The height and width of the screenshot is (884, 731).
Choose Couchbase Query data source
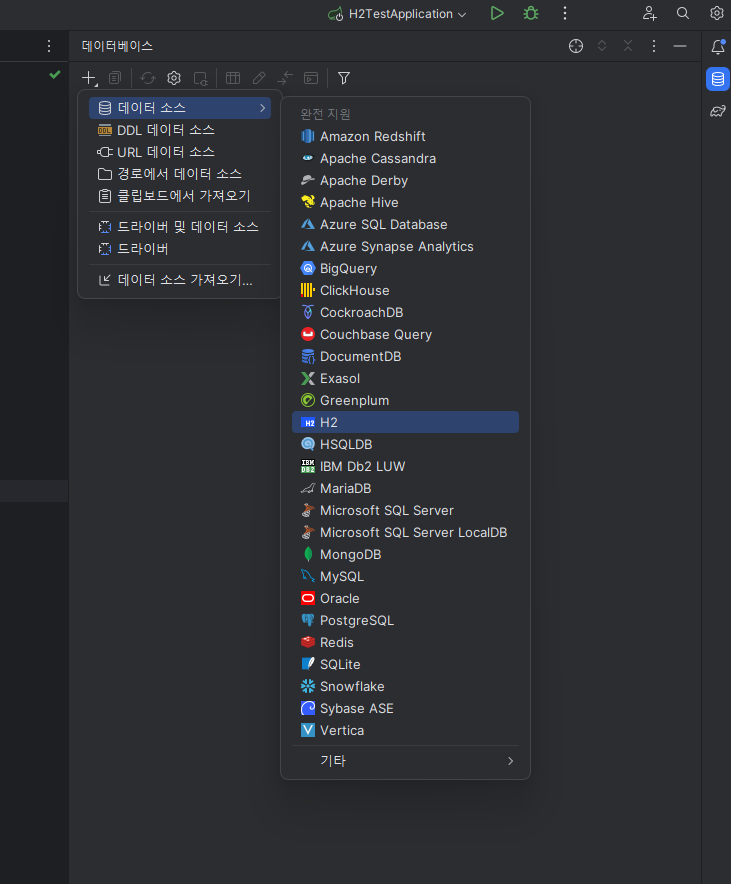tap(405, 334)
